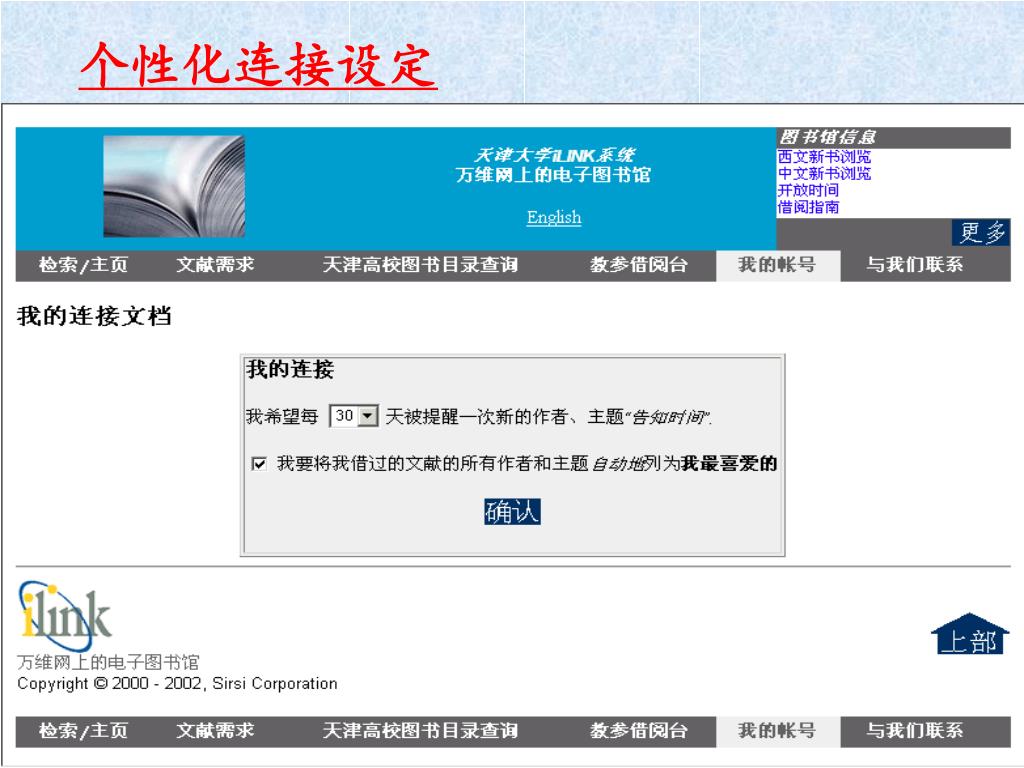Open the 开放时间 link

808,191
